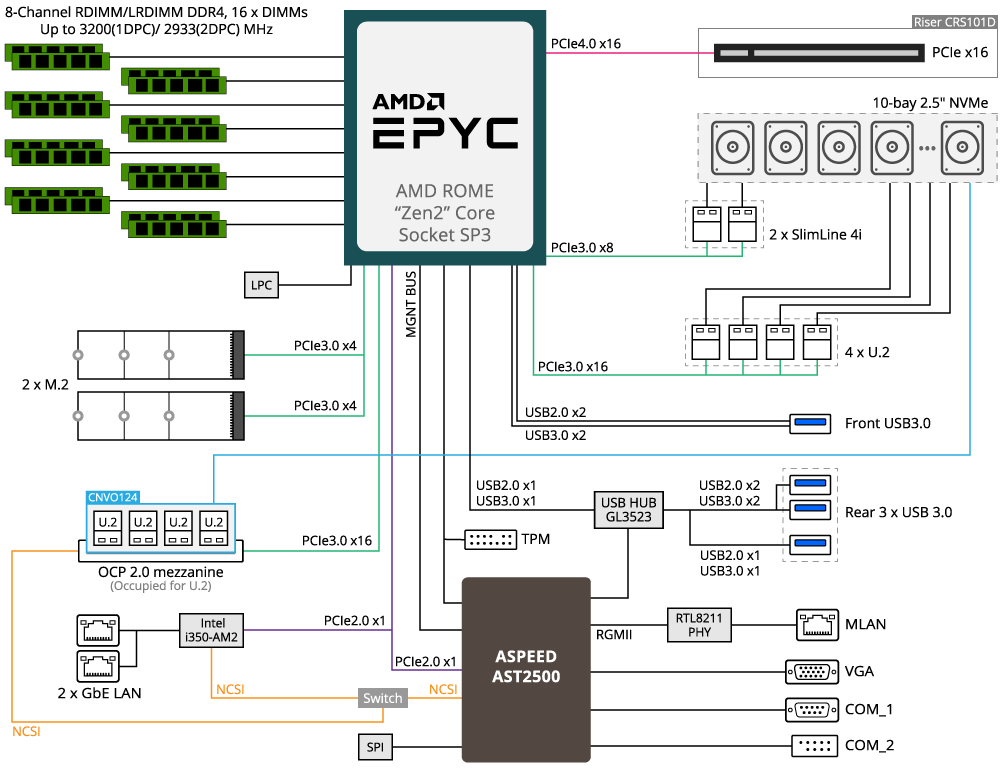This screenshot has height=770, width=1000.
Task: Click the CNVO124 label tag
Action: coord(112,497)
